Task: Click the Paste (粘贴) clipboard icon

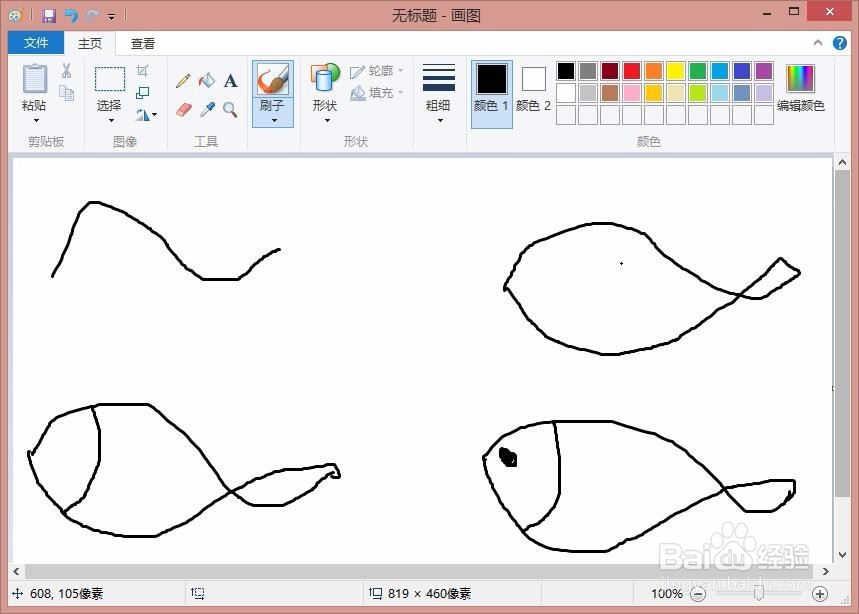Action: point(34,79)
